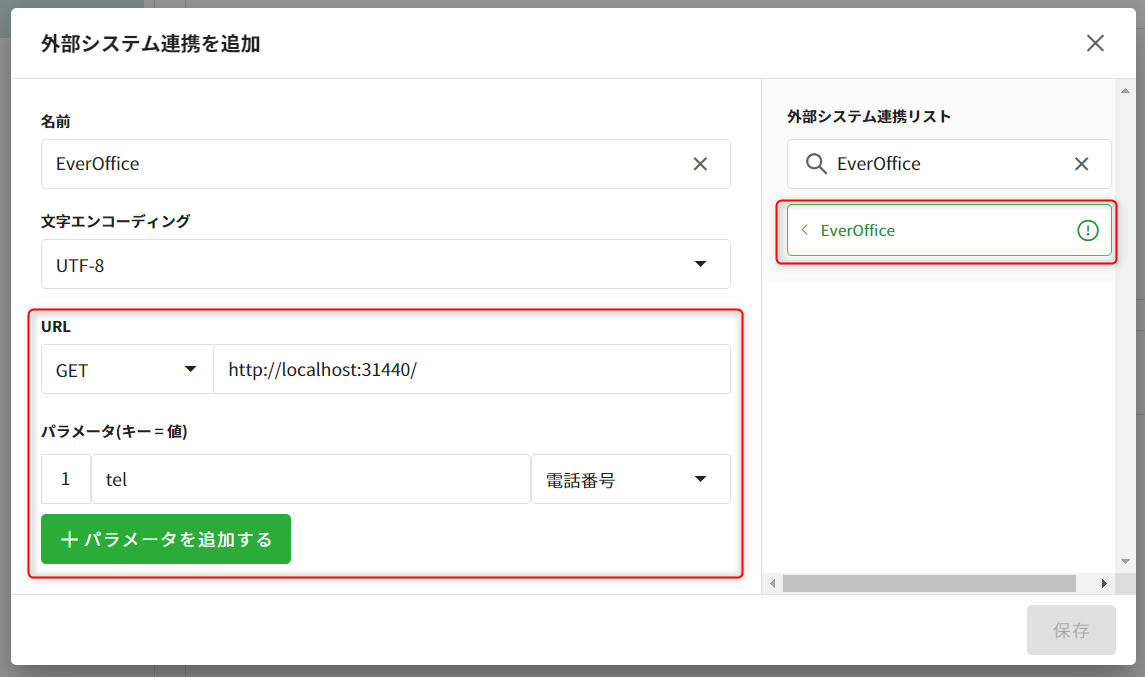This screenshot has height=677, width=1145.
Task: Focus the name input containing EverOffice
Action: click(x=360, y=164)
